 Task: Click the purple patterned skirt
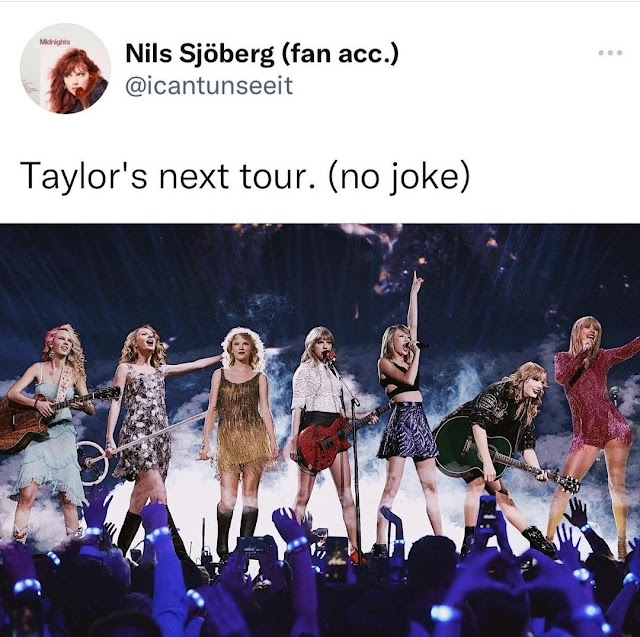tap(407, 432)
